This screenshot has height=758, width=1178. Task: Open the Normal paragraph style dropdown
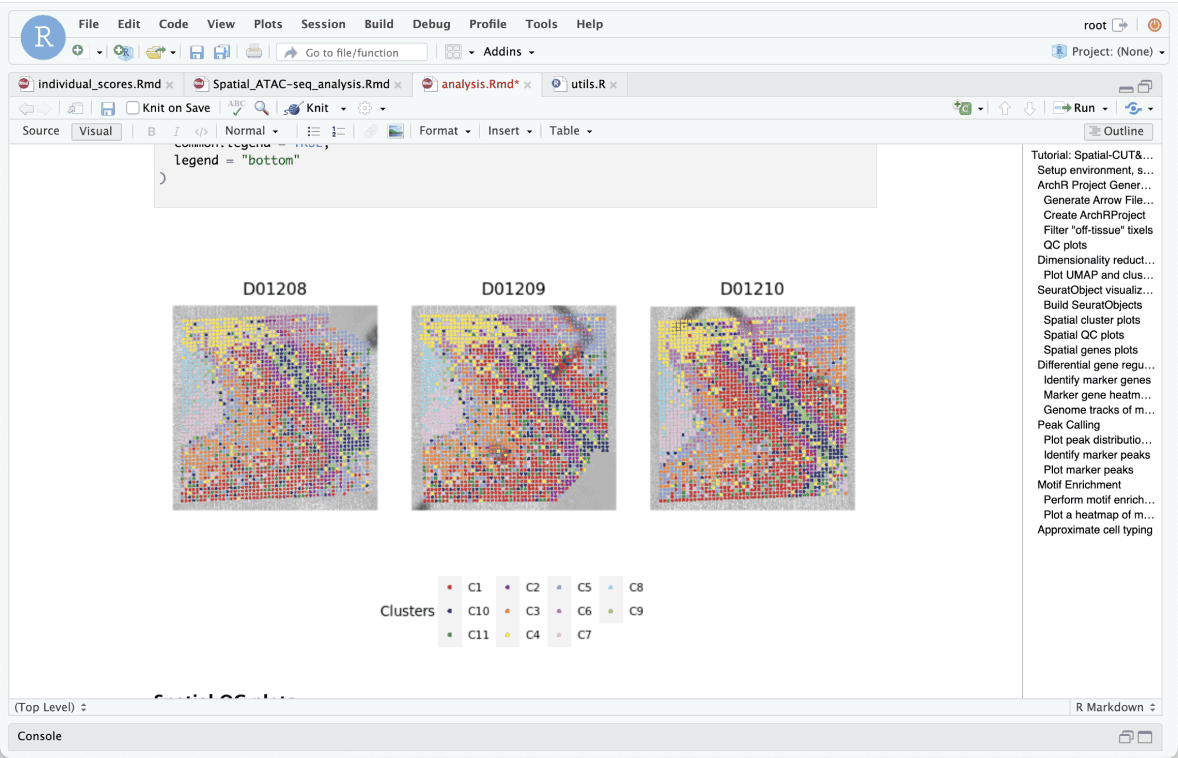pos(251,131)
